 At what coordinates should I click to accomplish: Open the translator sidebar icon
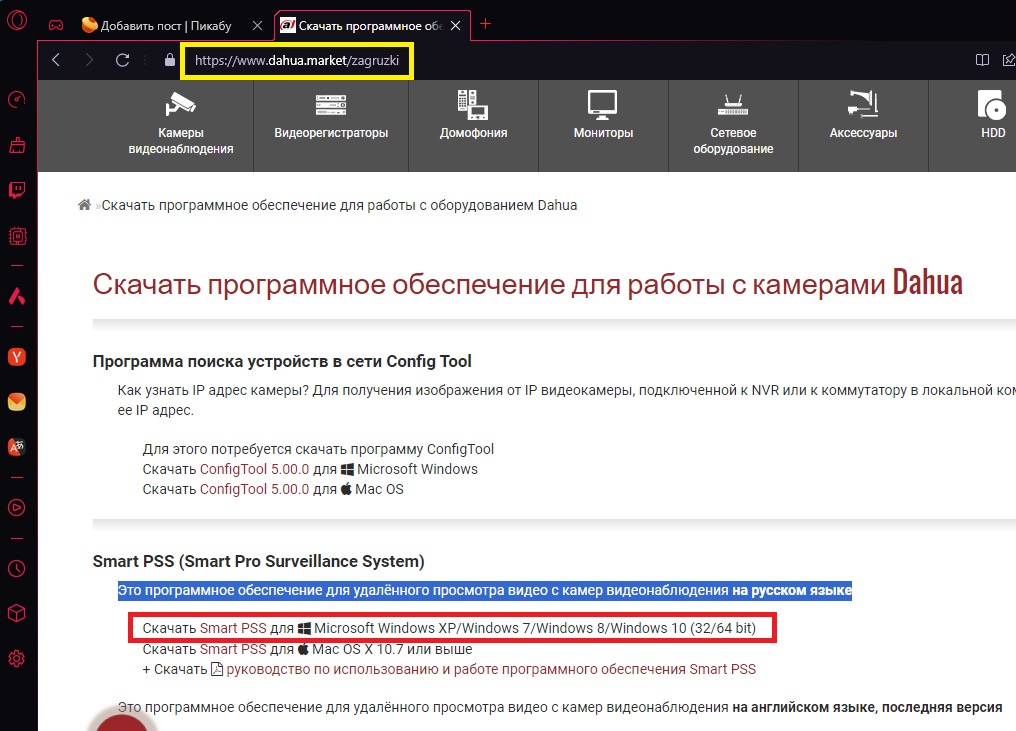(17, 447)
